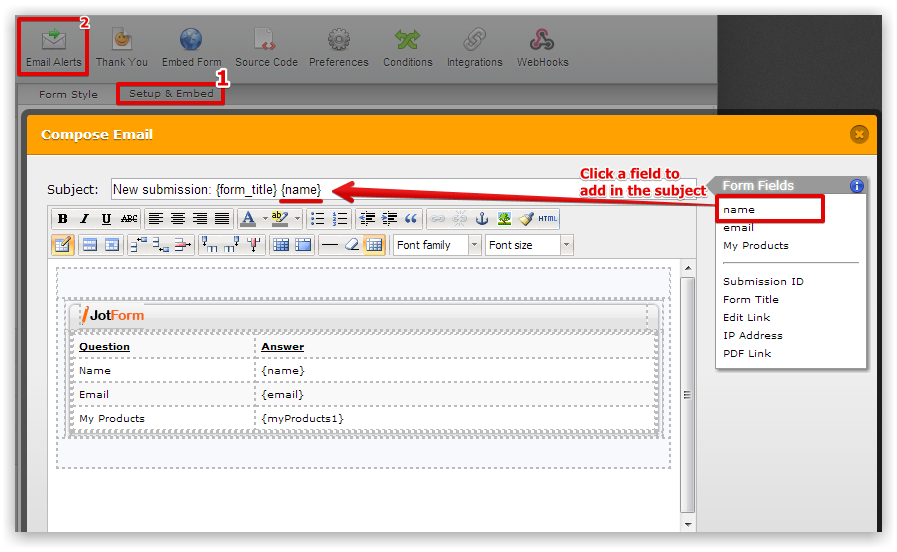Insert a horizontal rule
The height and width of the screenshot is (552, 897).
coord(330,245)
